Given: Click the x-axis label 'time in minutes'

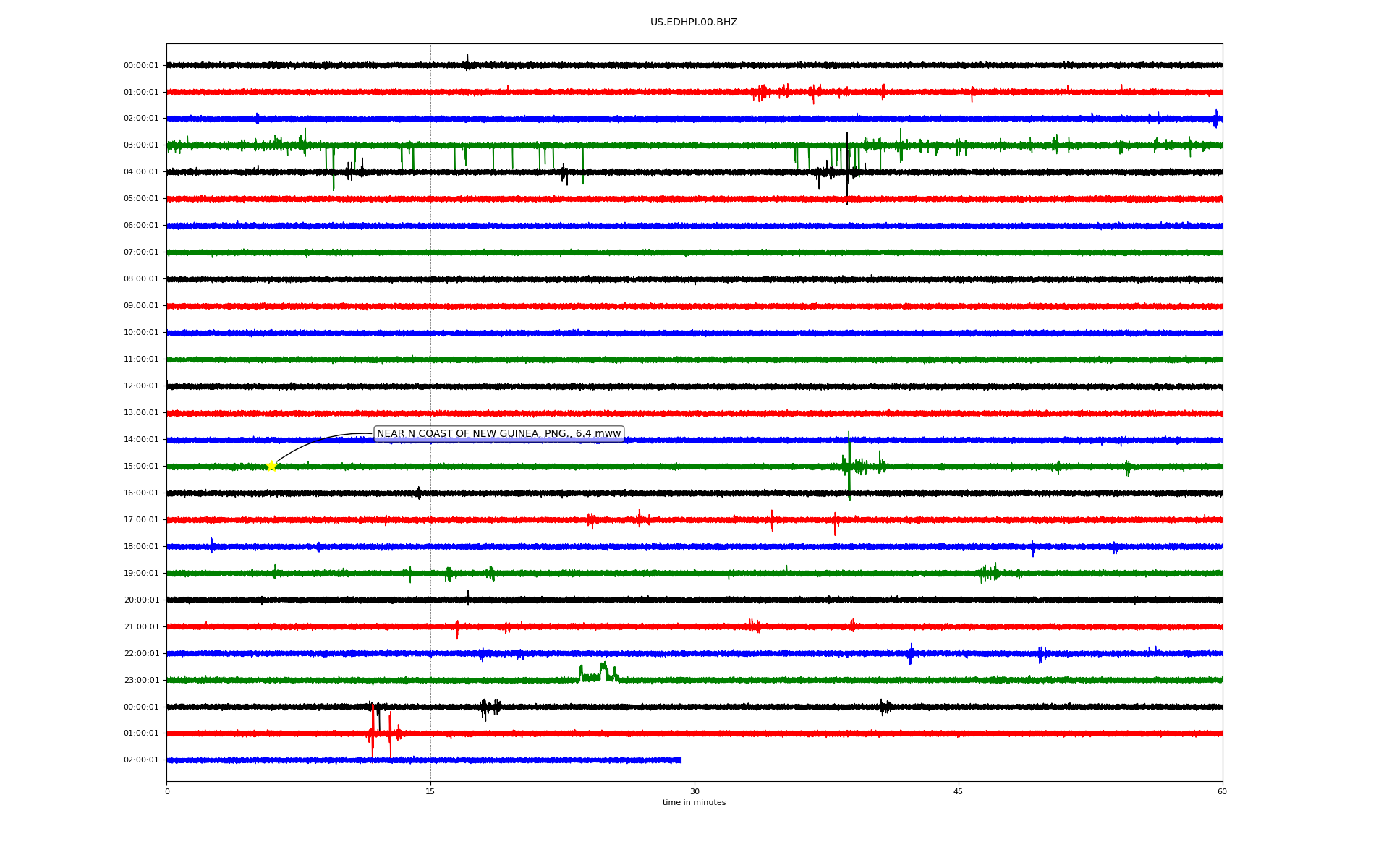Looking at the screenshot, I should 694,803.
